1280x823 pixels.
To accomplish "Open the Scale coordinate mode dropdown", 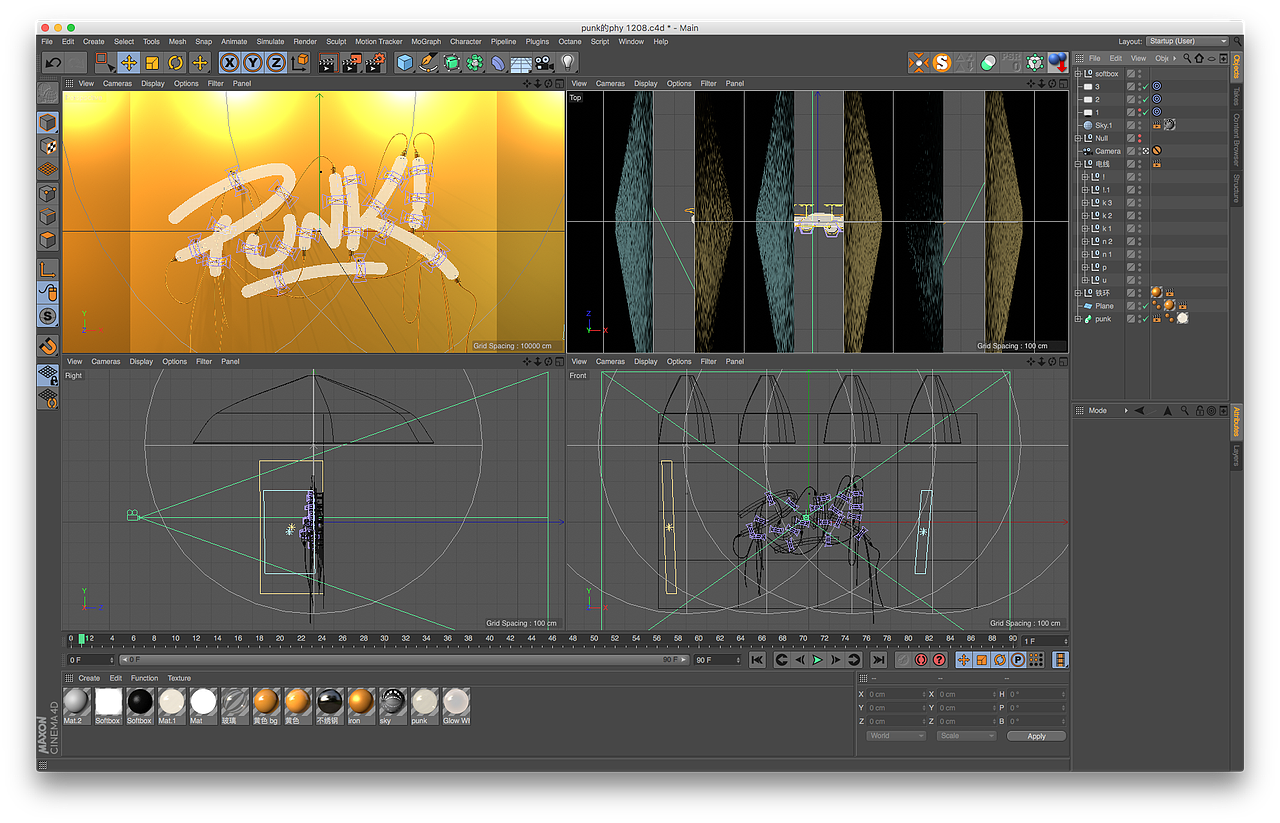I will 966,736.
